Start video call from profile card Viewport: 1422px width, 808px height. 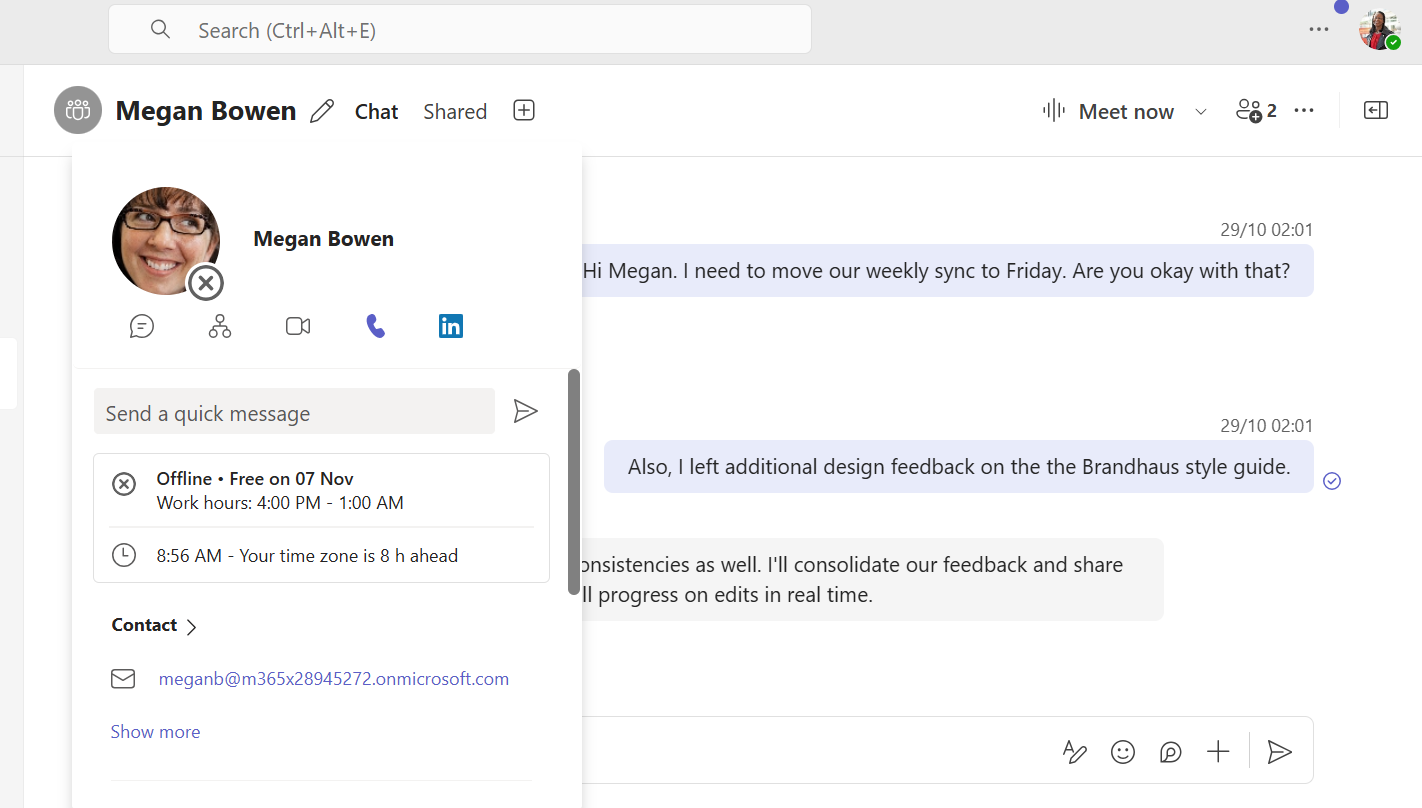click(298, 326)
